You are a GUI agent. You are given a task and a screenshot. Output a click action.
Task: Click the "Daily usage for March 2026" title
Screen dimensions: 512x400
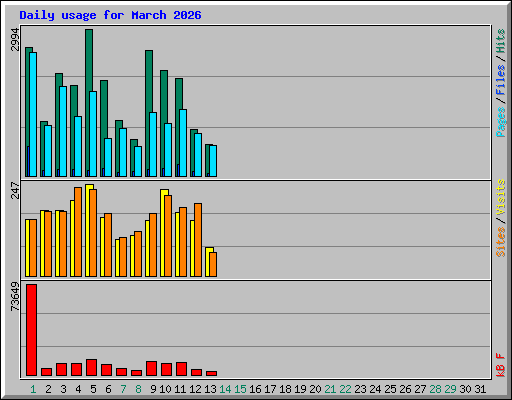coord(110,15)
